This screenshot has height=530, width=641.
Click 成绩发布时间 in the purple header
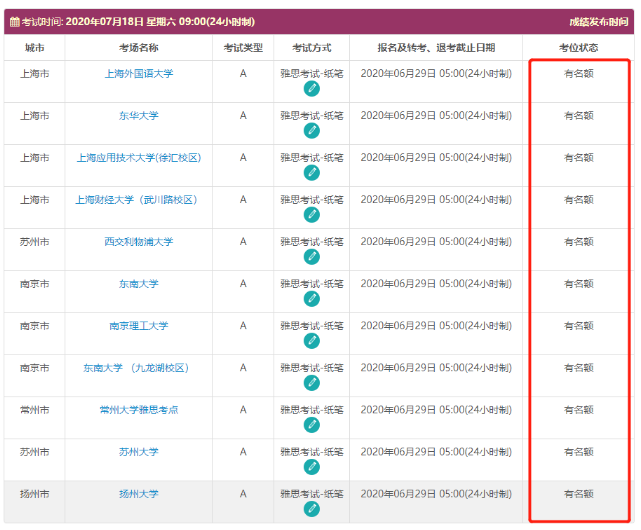(599, 22)
